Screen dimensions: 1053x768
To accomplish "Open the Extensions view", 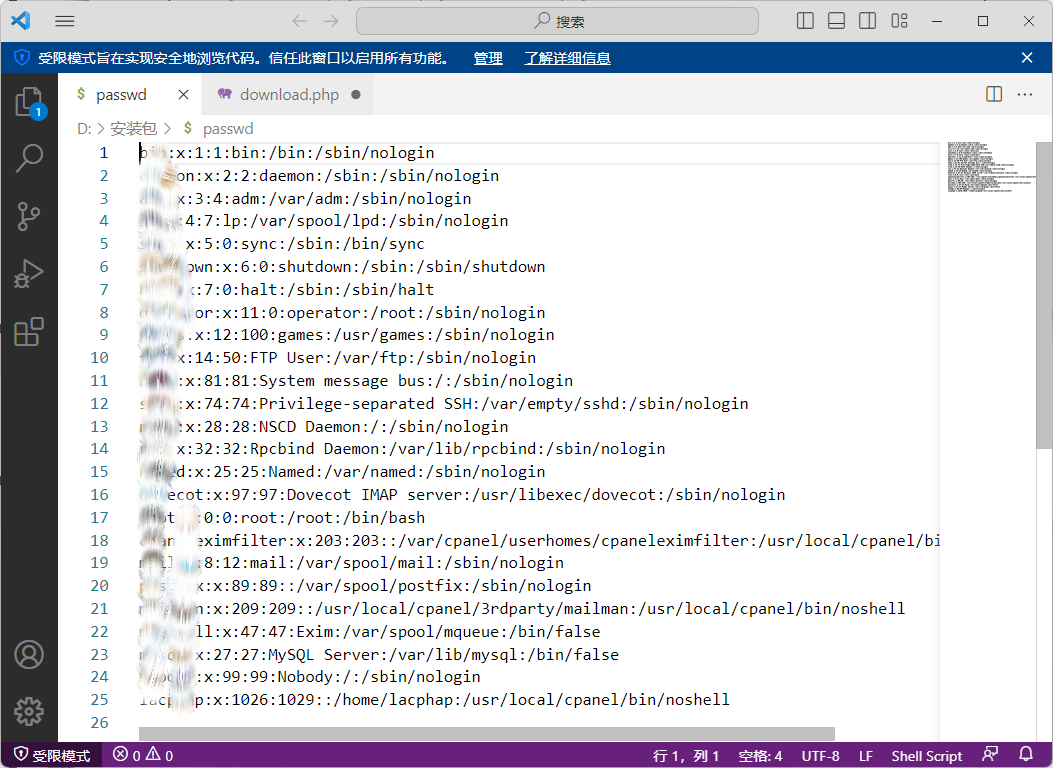I will coord(29,332).
